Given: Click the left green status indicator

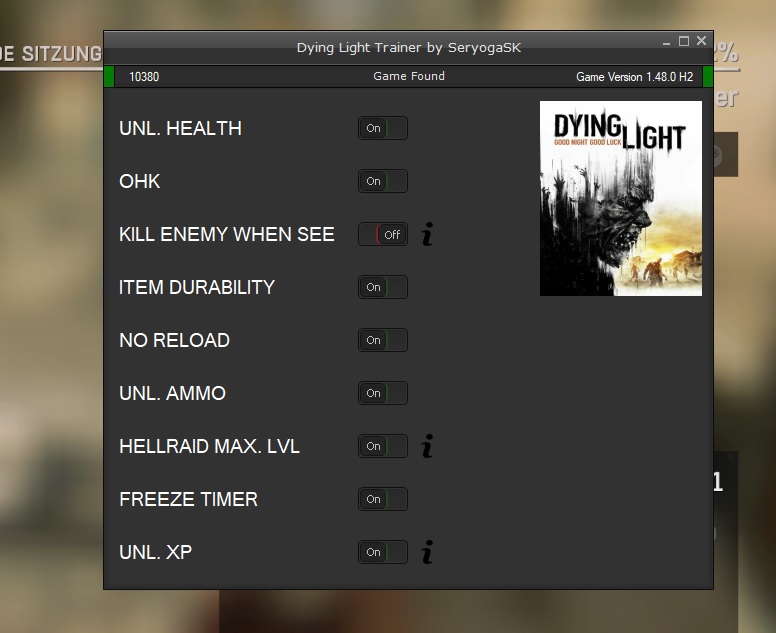Looking at the screenshot, I should pos(109,77).
